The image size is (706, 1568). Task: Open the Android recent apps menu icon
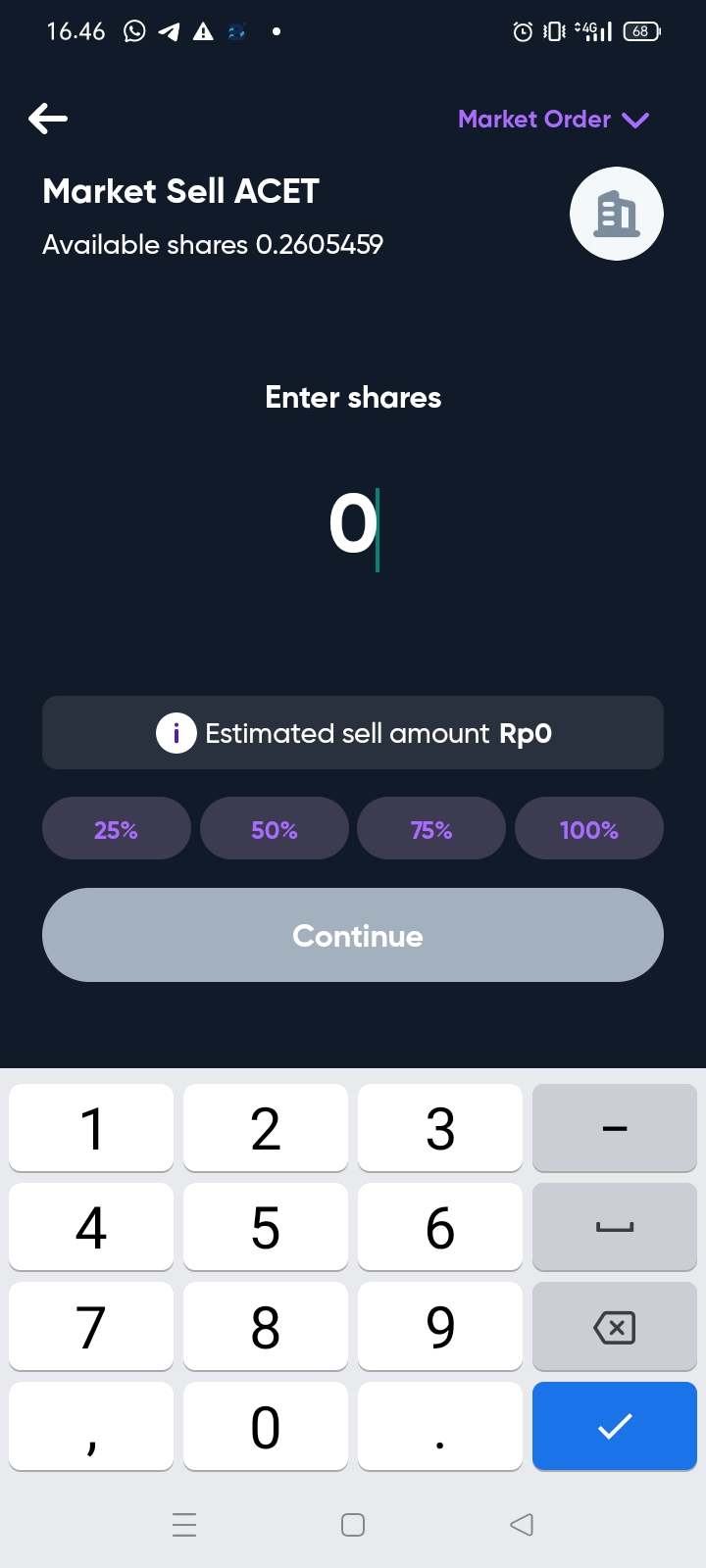(184, 1525)
